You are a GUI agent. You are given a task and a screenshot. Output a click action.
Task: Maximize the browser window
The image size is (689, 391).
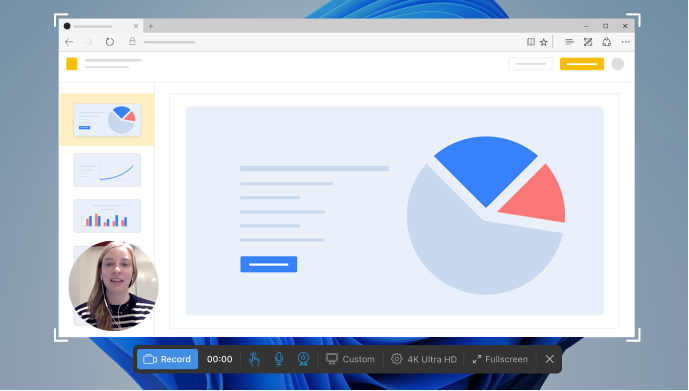click(606, 26)
